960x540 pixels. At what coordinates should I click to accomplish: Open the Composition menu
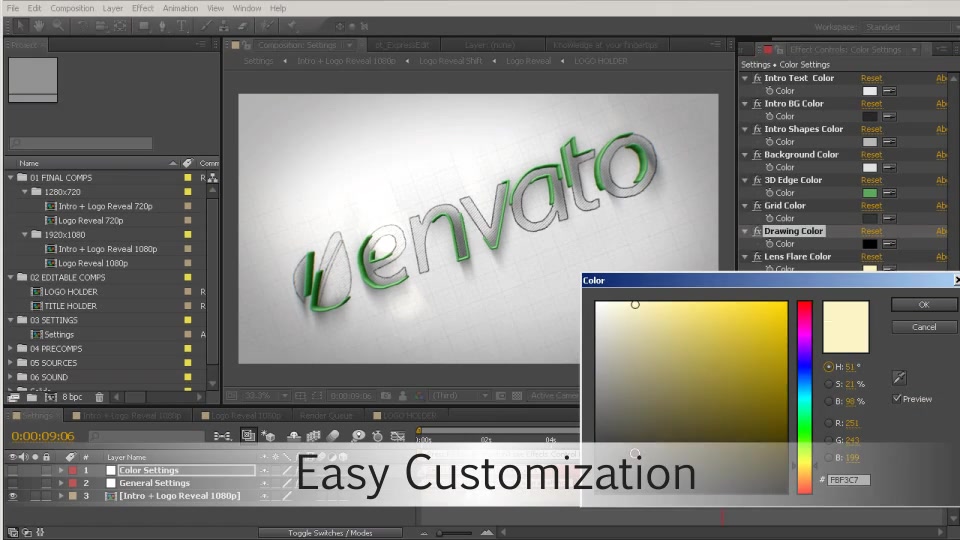[72, 8]
